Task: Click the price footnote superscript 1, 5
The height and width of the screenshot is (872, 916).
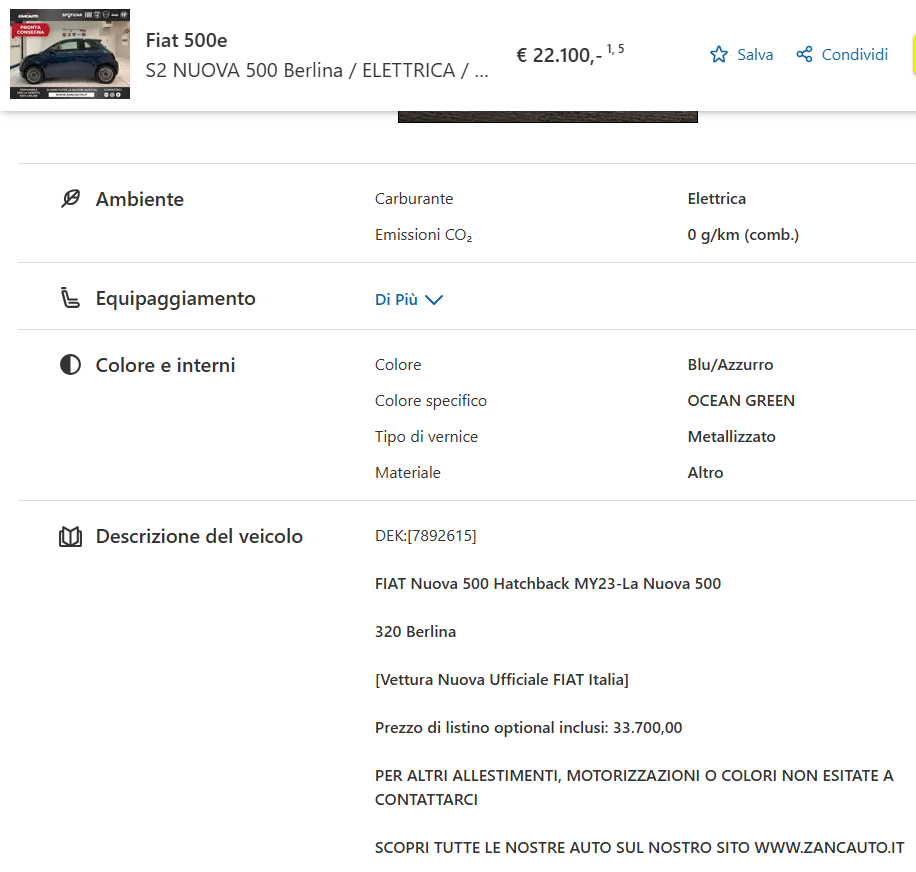Action: (615, 49)
